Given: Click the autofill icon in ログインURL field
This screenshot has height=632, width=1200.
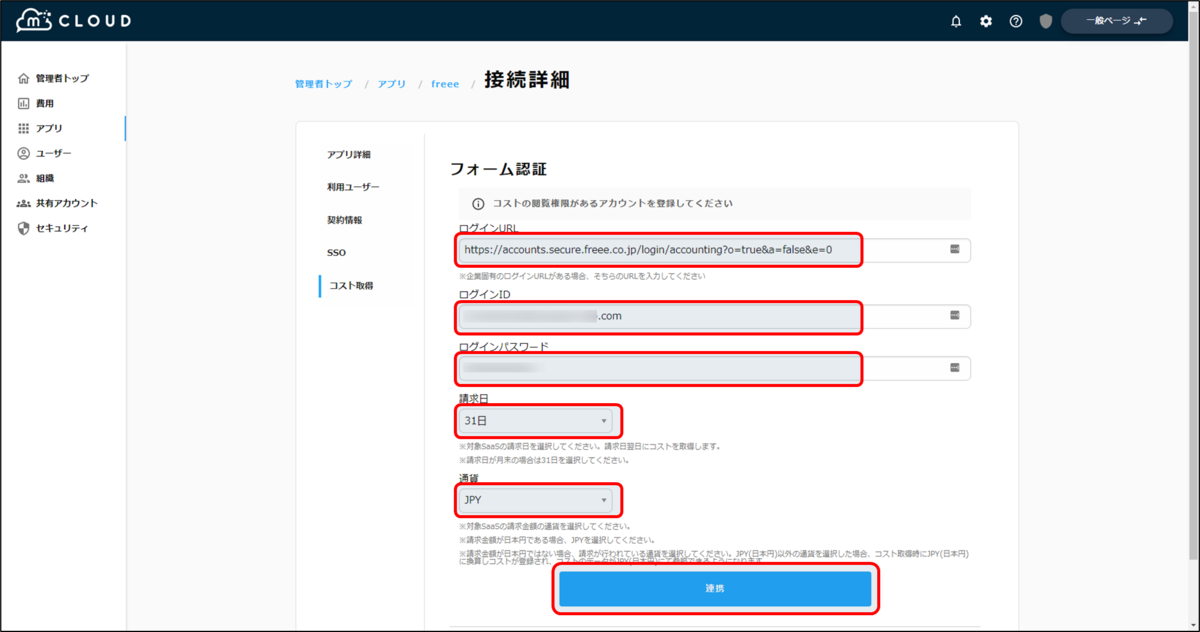Looking at the screenshot, I should pos(954,249).
